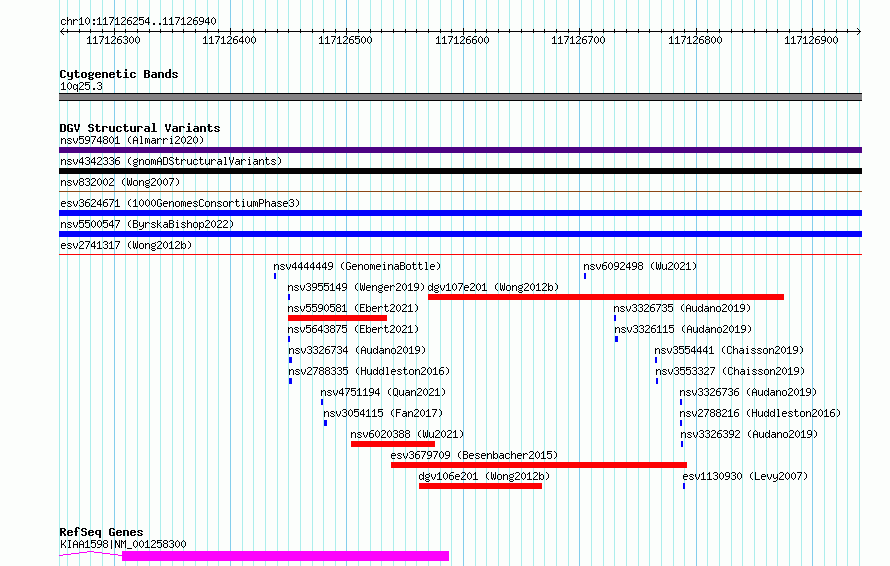Viewport: 890px width, 566px height.
Task: Open nsv3326392 (Audano2019) variant label
Action: click(749, 434)
